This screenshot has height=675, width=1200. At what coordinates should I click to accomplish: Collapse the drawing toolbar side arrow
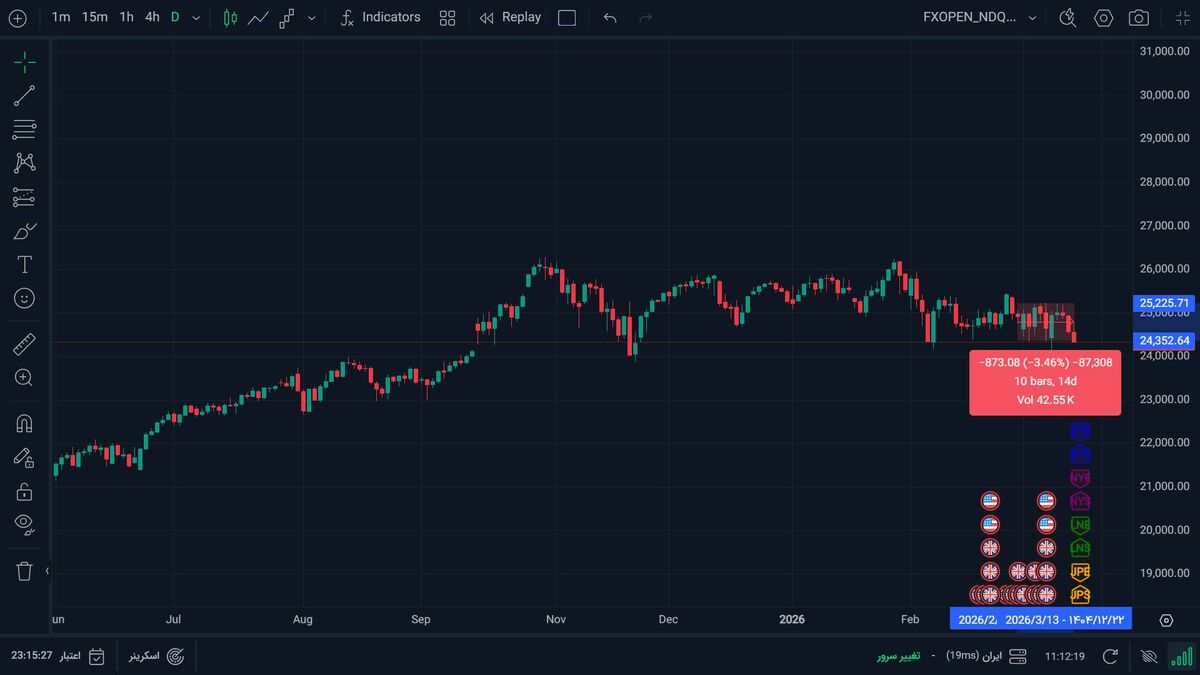click(x=47, y=571)
